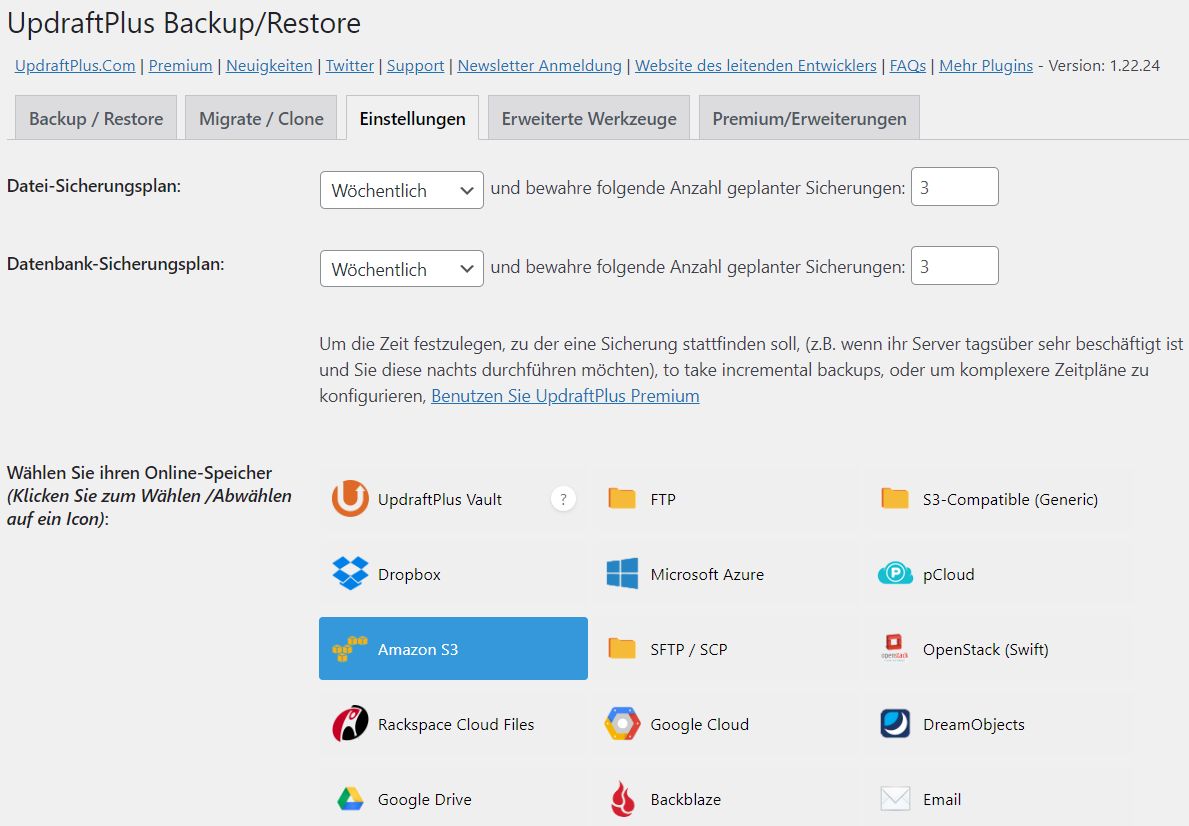The image size is (1189, 826).
Task: Choose the Email envelope icon
Action: point(895,799)
